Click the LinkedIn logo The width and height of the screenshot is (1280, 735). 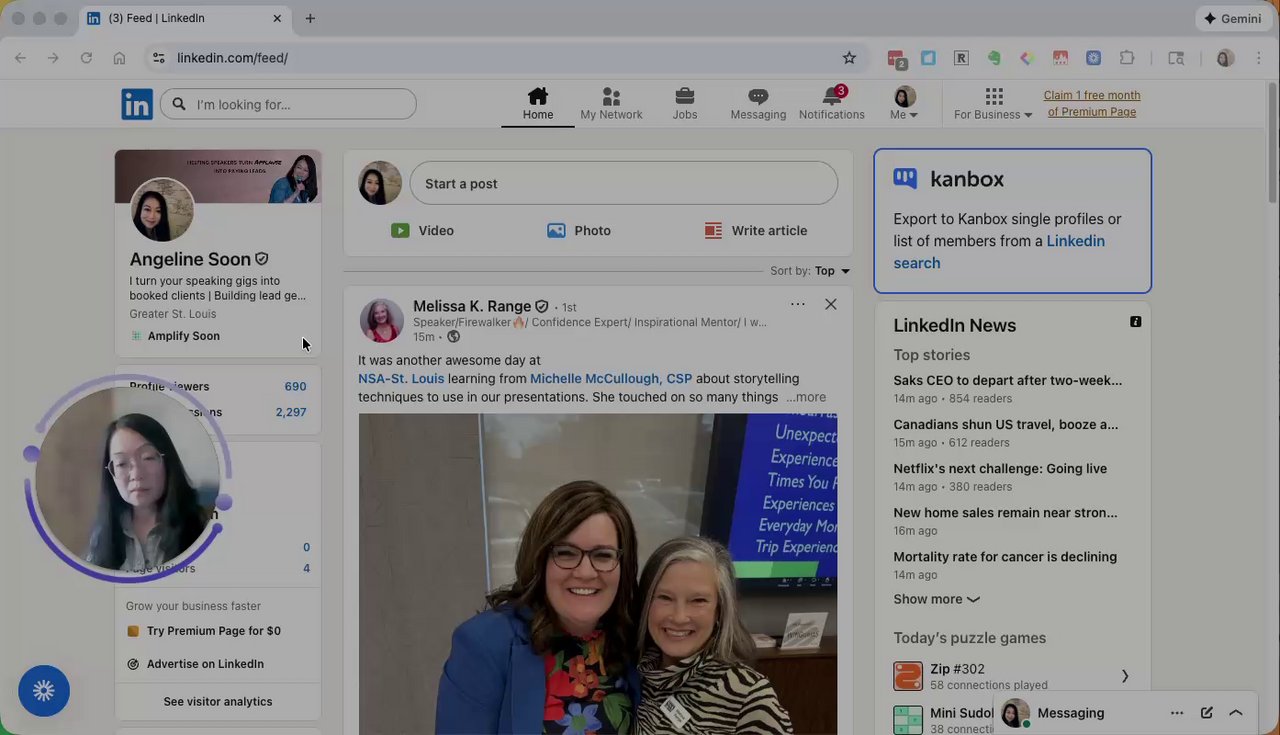click(137, 104)
